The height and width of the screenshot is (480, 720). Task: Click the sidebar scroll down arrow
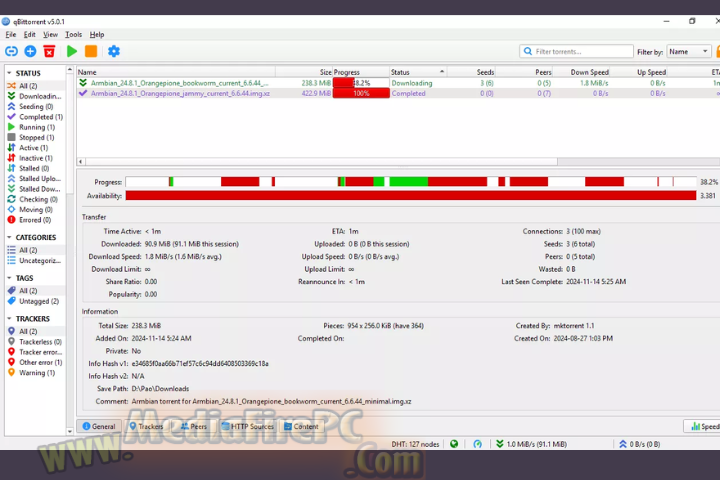pyautogui.click(x=70, y=431)
